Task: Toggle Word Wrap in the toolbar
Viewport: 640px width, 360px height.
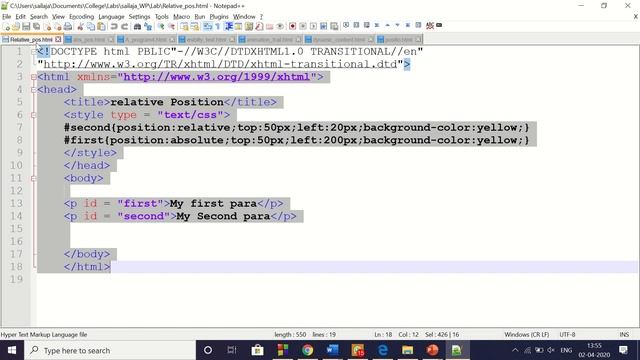Action: [207, 27]
